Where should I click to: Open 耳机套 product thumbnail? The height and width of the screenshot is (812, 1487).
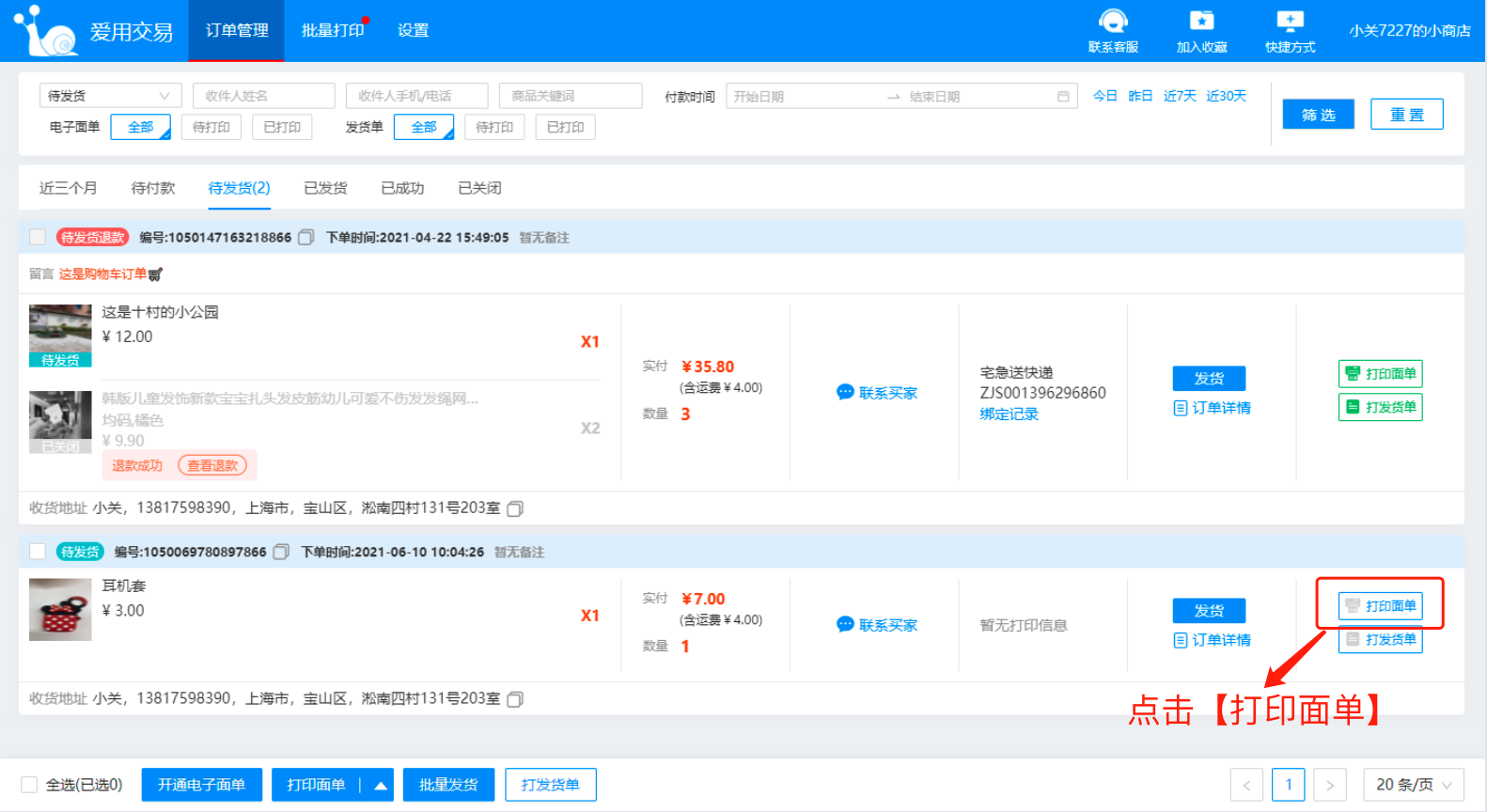tap(60, 610)
